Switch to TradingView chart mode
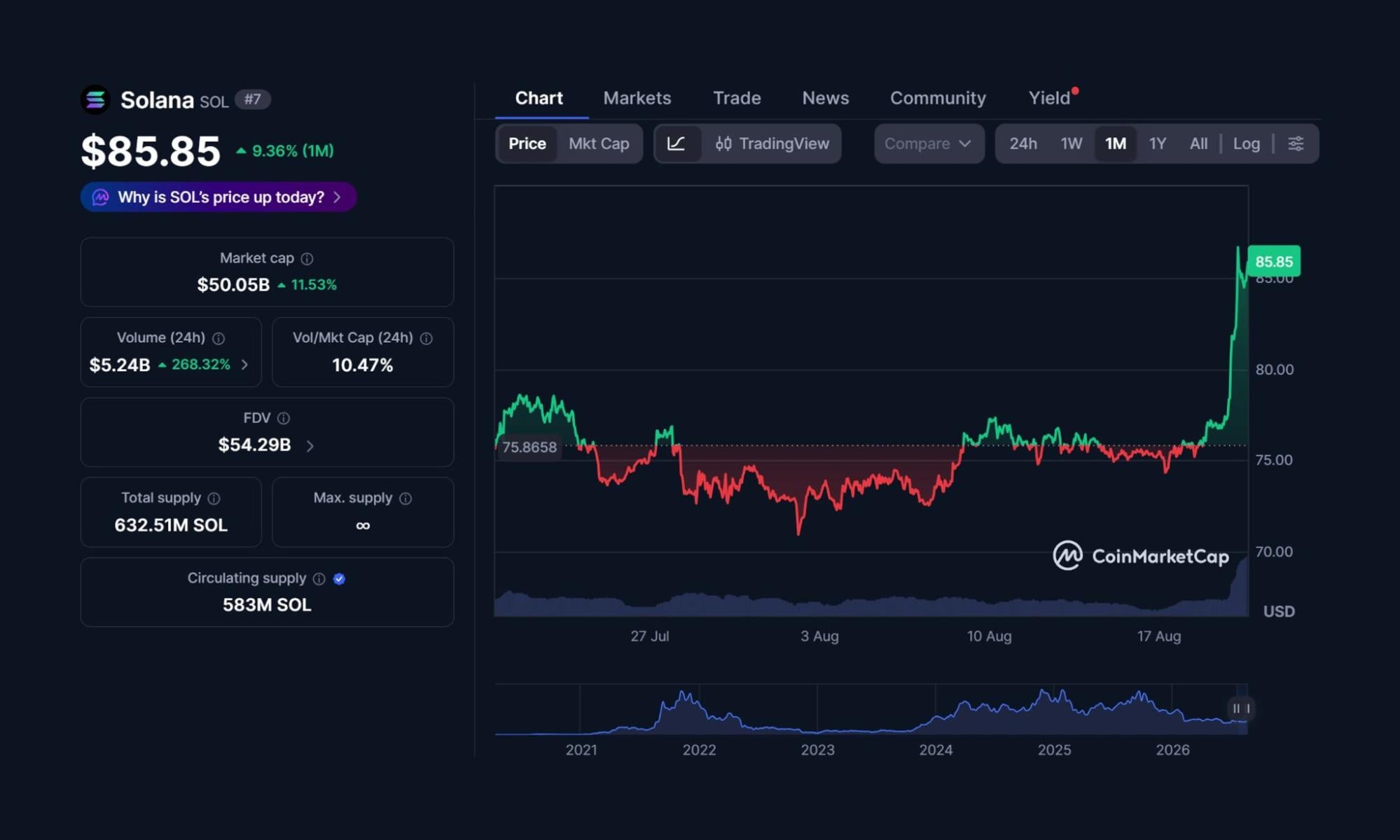 (772, 143)
